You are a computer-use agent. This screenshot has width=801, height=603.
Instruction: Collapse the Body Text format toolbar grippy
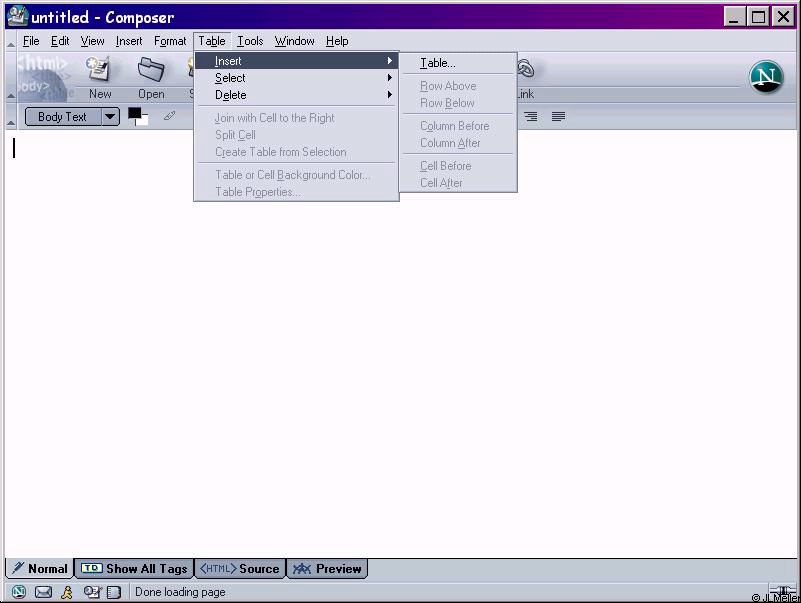tap(11, 122)
